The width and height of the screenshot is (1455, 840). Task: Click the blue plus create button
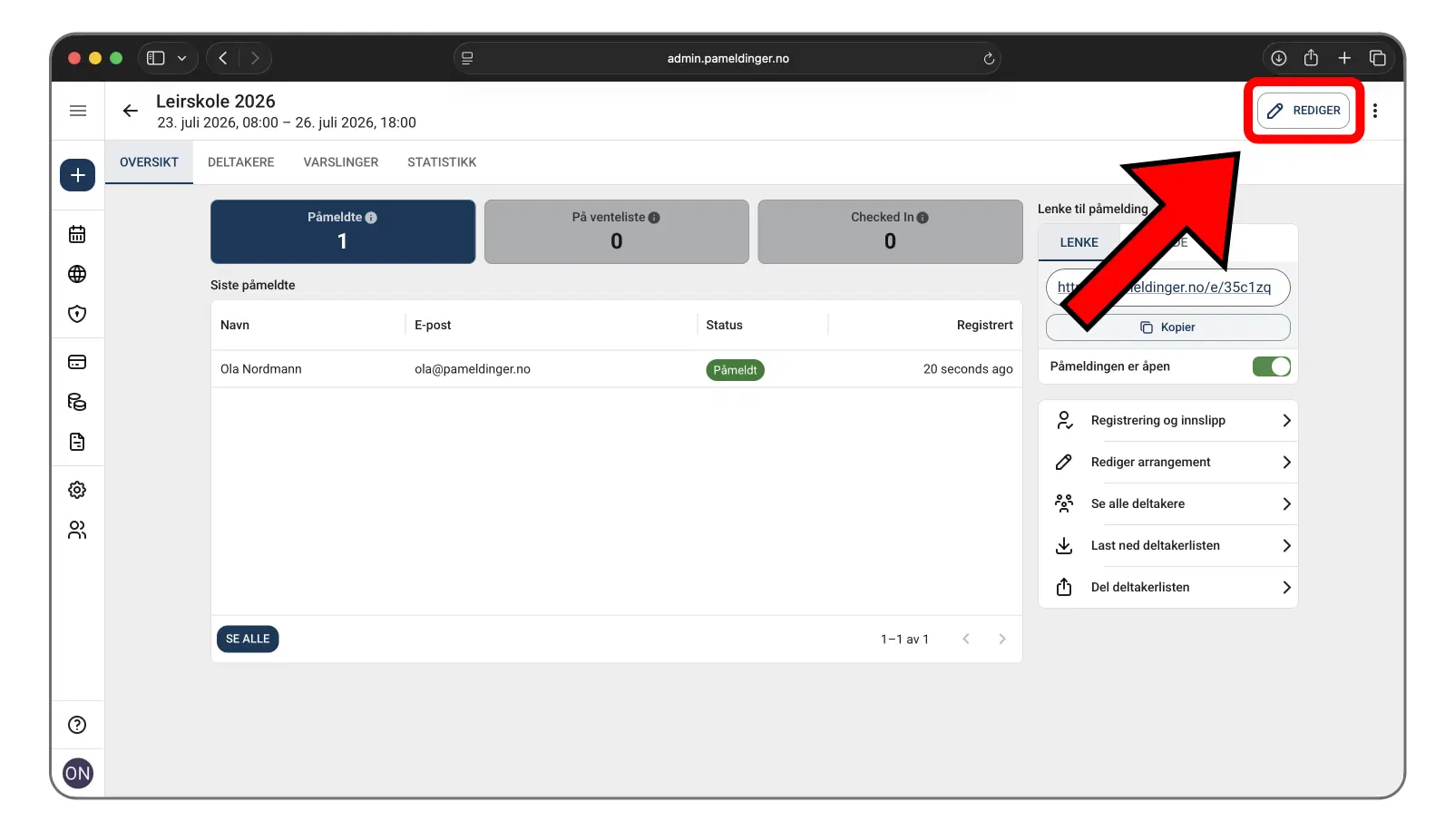(78, 175)
